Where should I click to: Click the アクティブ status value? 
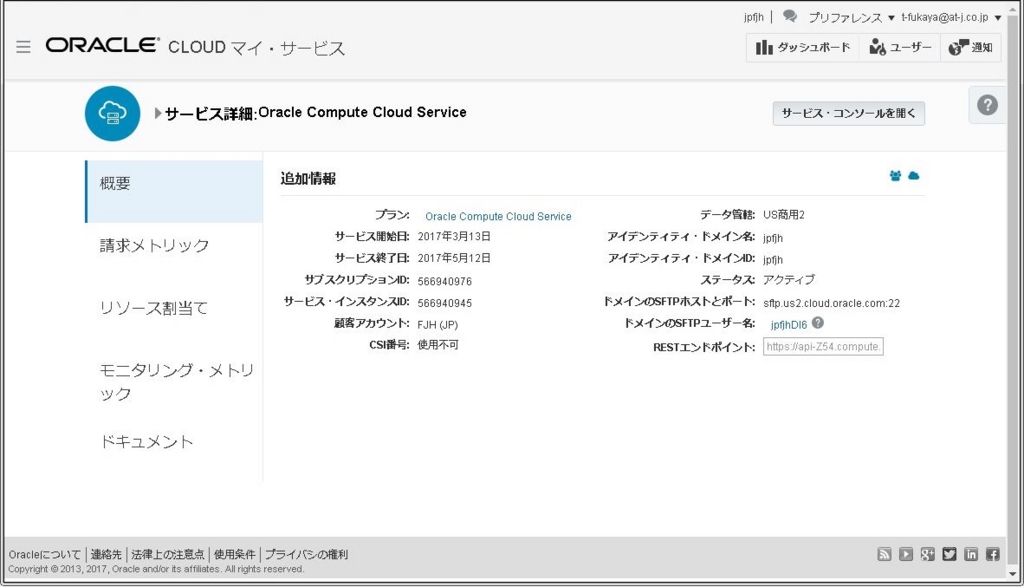789,279
